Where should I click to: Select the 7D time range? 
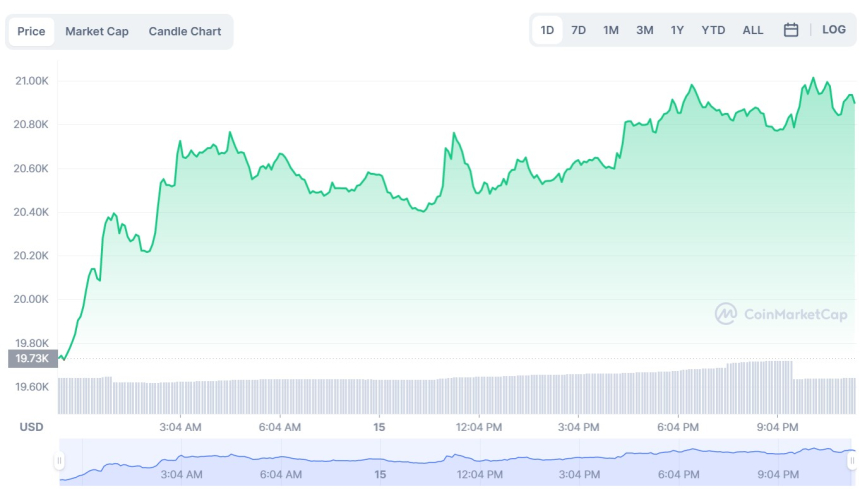[x=579, y=30]
